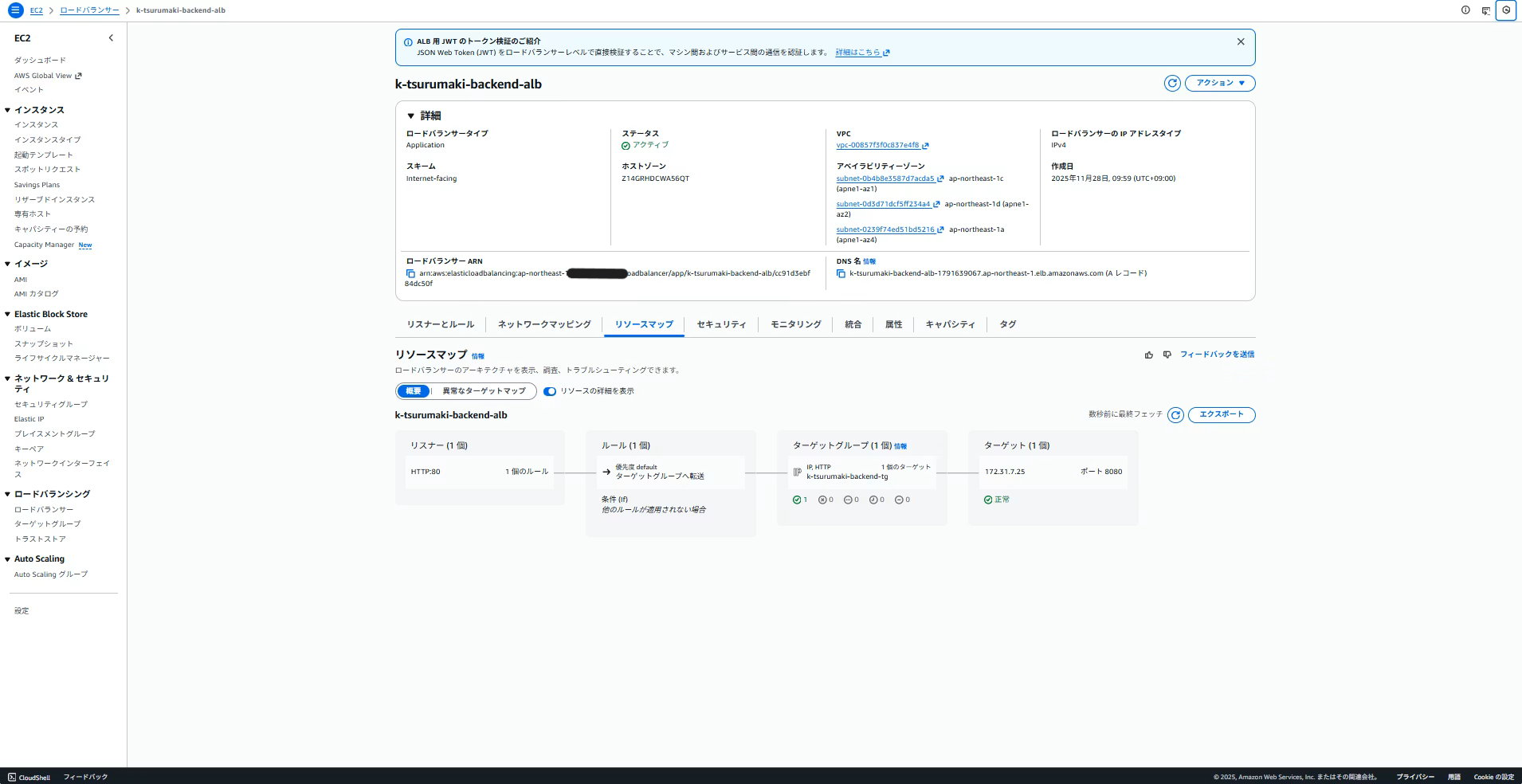1522x784 pixels.
Task: Switch to the リスナーとルール tab
Action: [x=441, y=324]
